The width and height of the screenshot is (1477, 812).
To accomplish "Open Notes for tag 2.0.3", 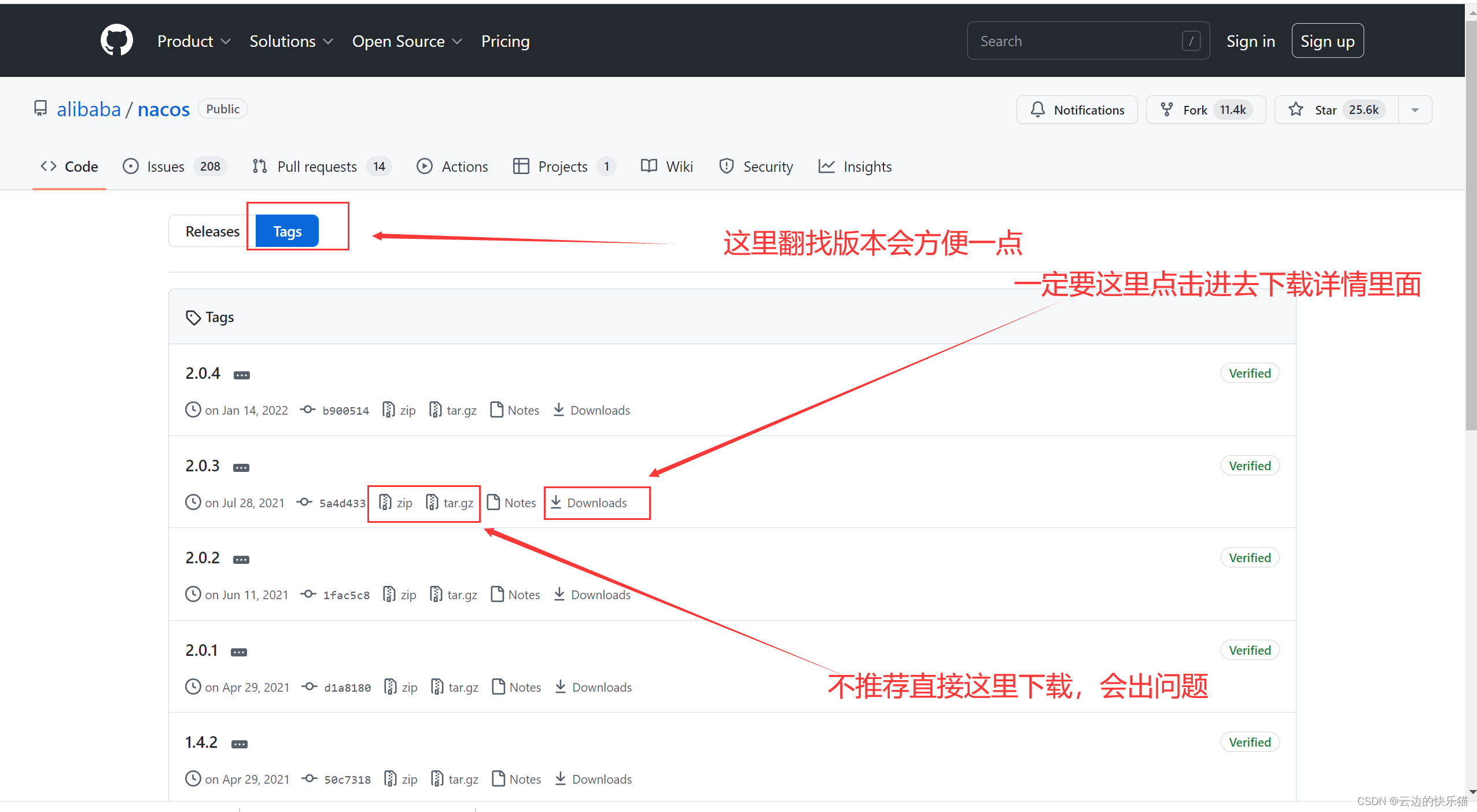I will (511, 503).
